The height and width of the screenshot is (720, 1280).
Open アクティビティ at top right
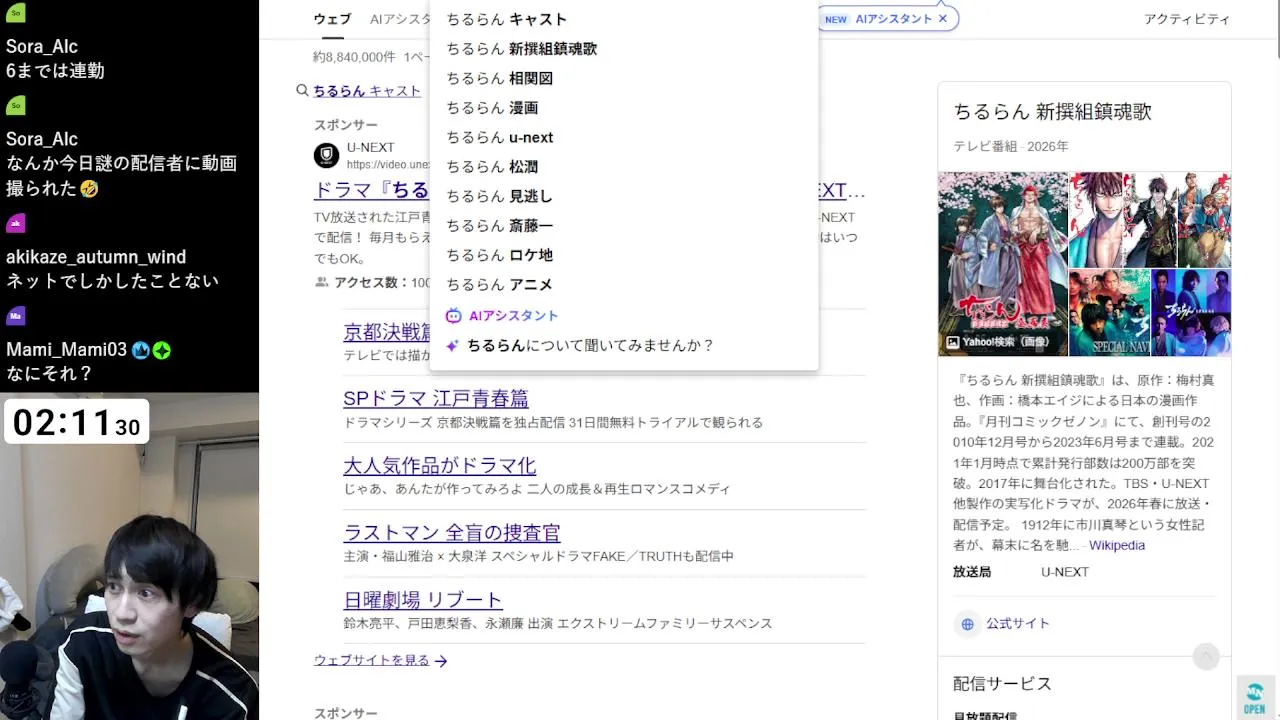pyautogui.click(x=1187, y=19)
